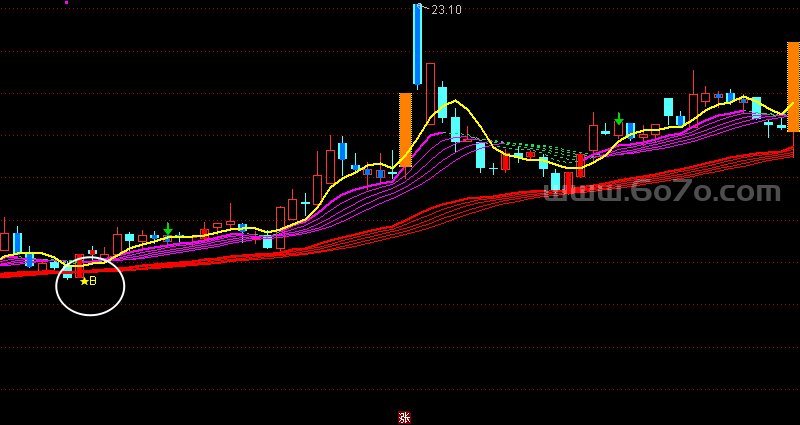Click the 23.10 high price label
800x425 pixels.
[446, 10]
